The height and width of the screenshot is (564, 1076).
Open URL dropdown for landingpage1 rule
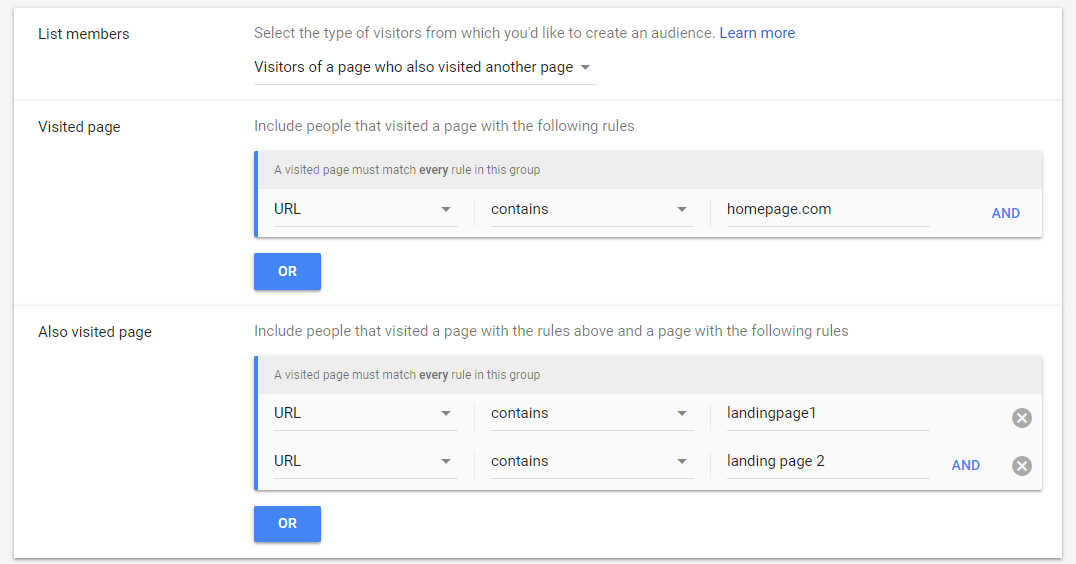coord(365,413)
